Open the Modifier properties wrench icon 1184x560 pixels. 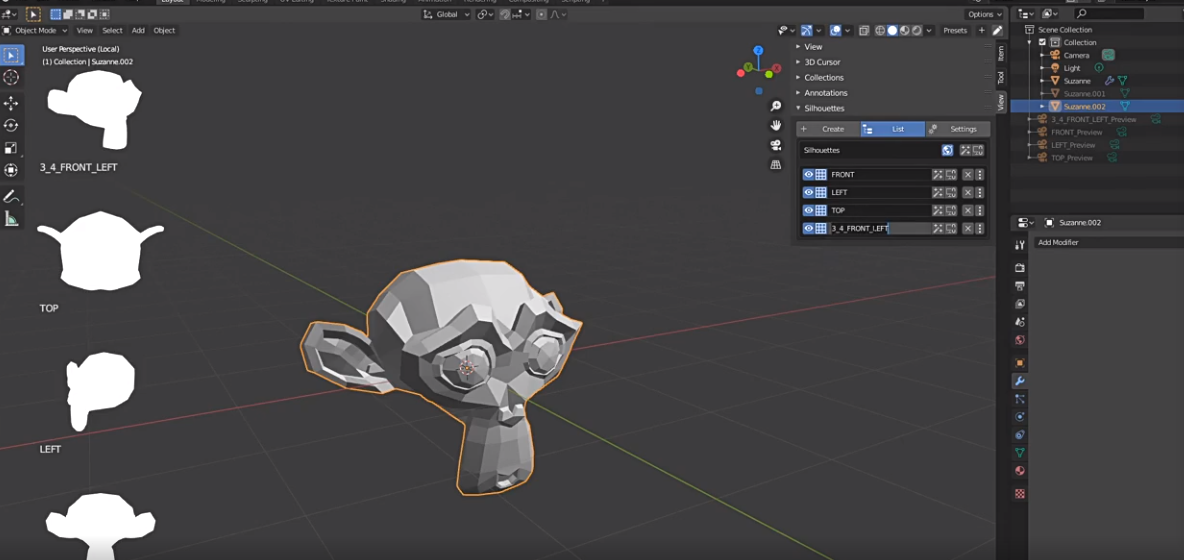point(1020,381)
